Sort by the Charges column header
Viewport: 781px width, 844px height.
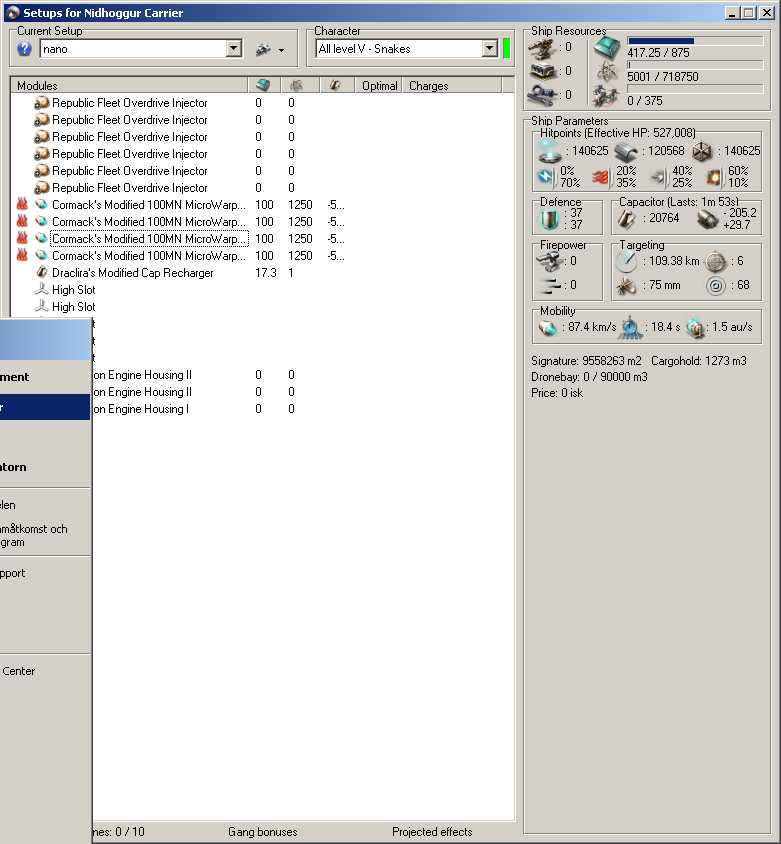tap(452, 85)
